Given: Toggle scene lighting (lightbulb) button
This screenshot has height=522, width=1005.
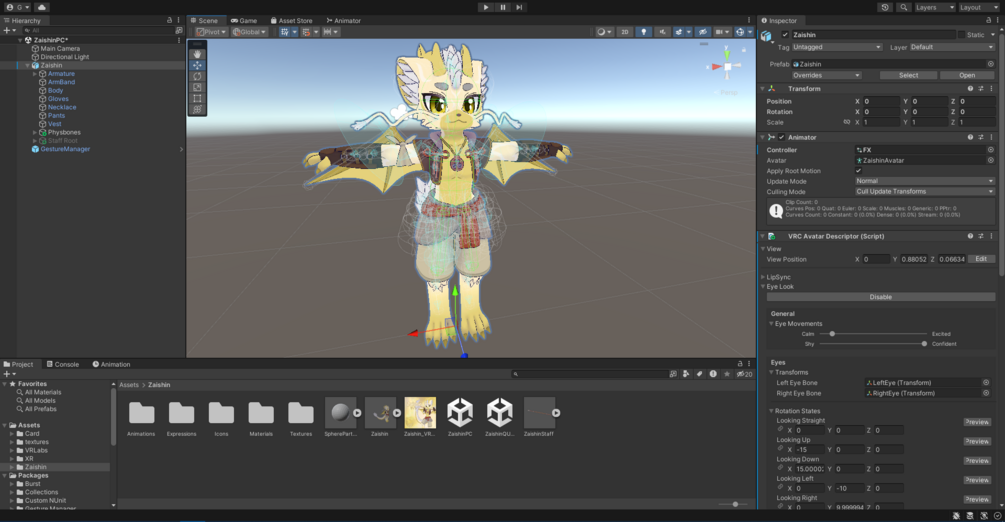Looking at the screenshot, I should click(x=644, y=31).
